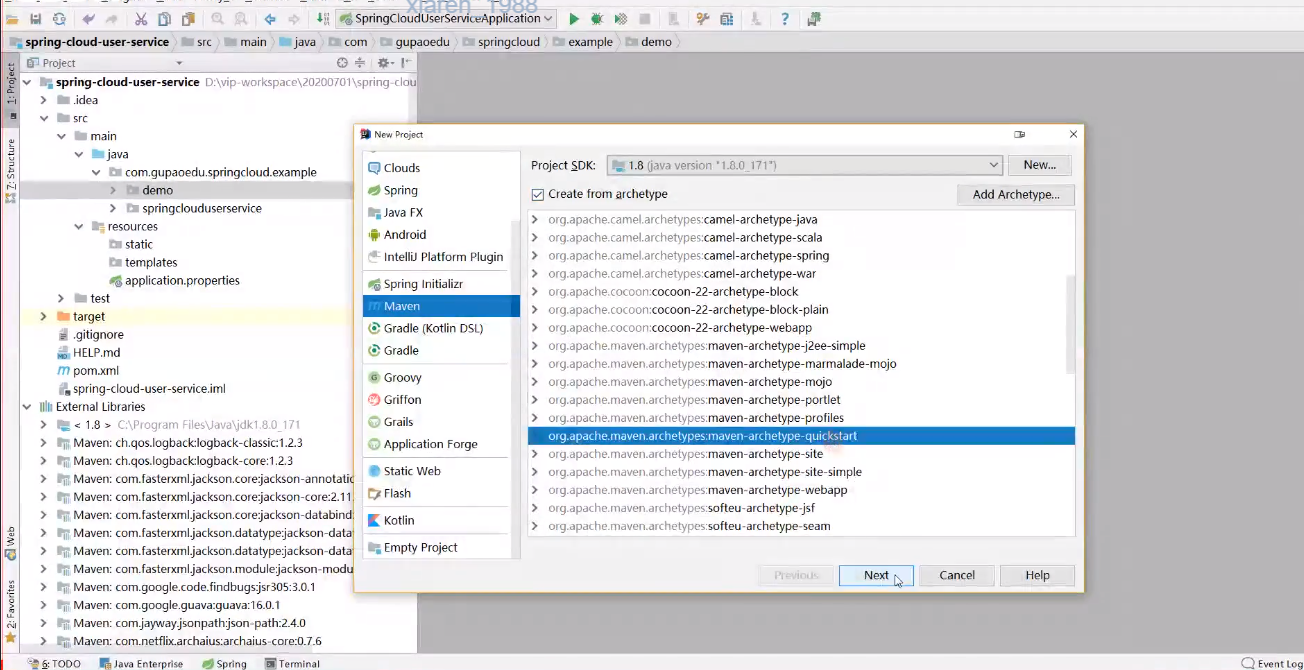
Task: Expand the springclouduserservice package
Action: [x=113, y=208]
